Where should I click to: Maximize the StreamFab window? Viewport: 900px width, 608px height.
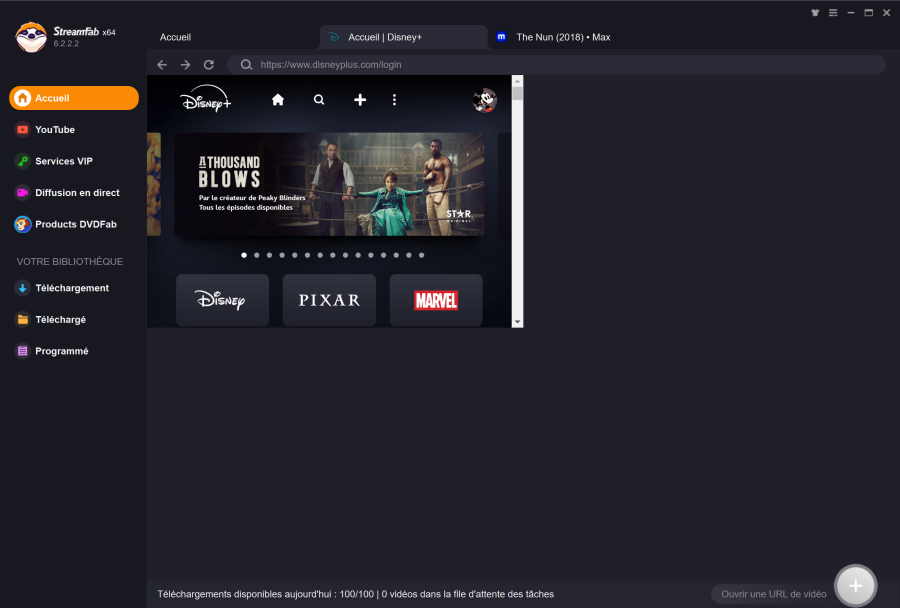(x=868, y=13)
